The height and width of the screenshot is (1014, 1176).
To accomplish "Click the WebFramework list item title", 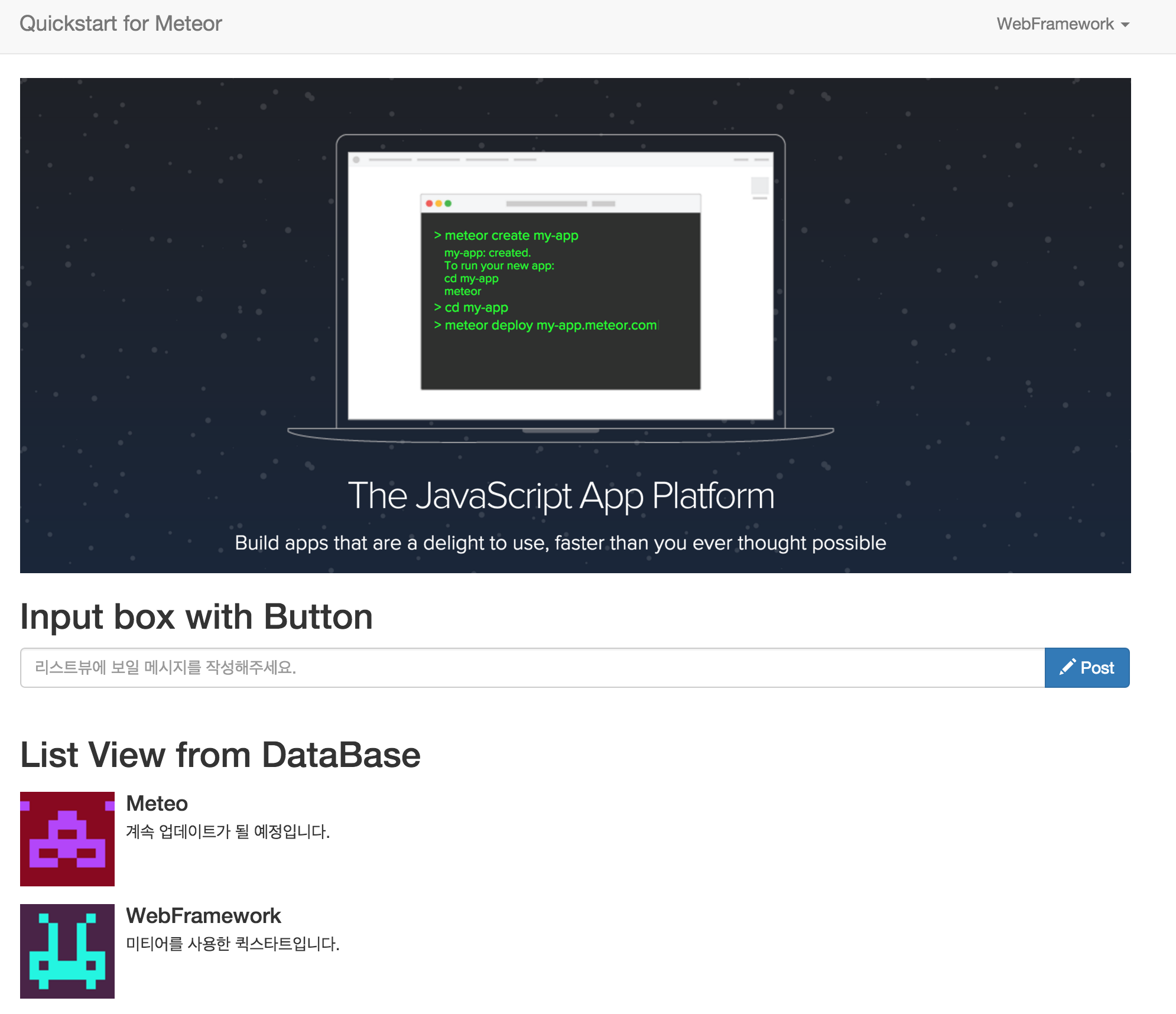I will [x=203, y=916].
